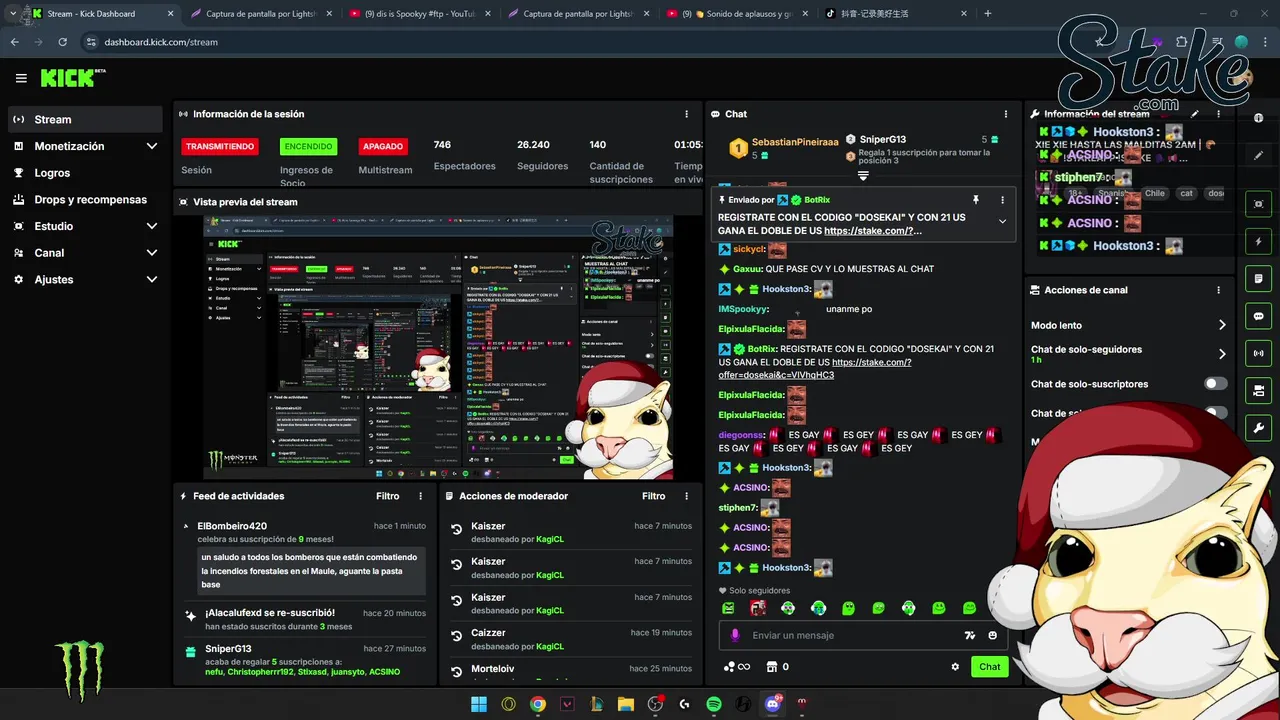Open Acciones de canal three-dot menu

tap(1218, 290)
